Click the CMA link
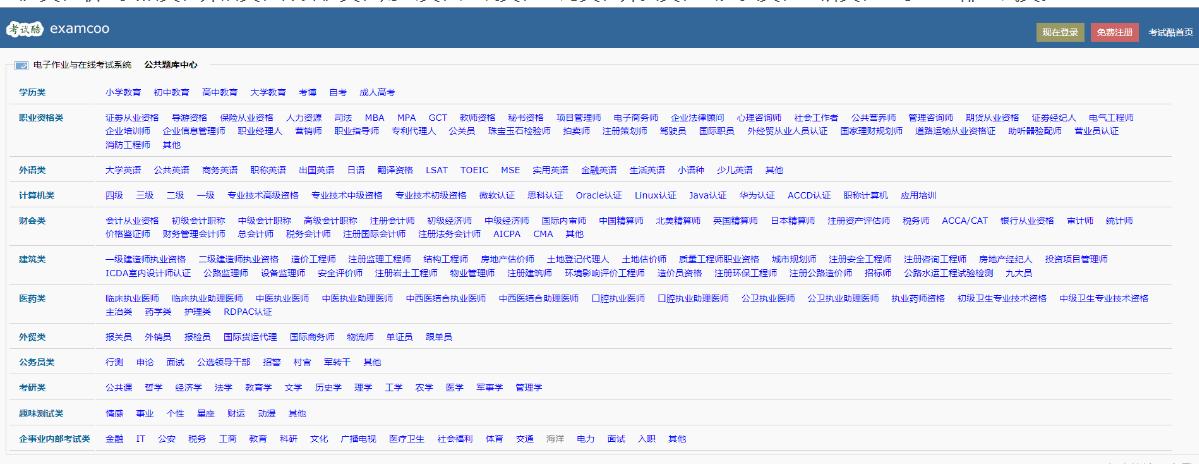This screenshot has height=464, width=1199. click(x=543, y=234)
